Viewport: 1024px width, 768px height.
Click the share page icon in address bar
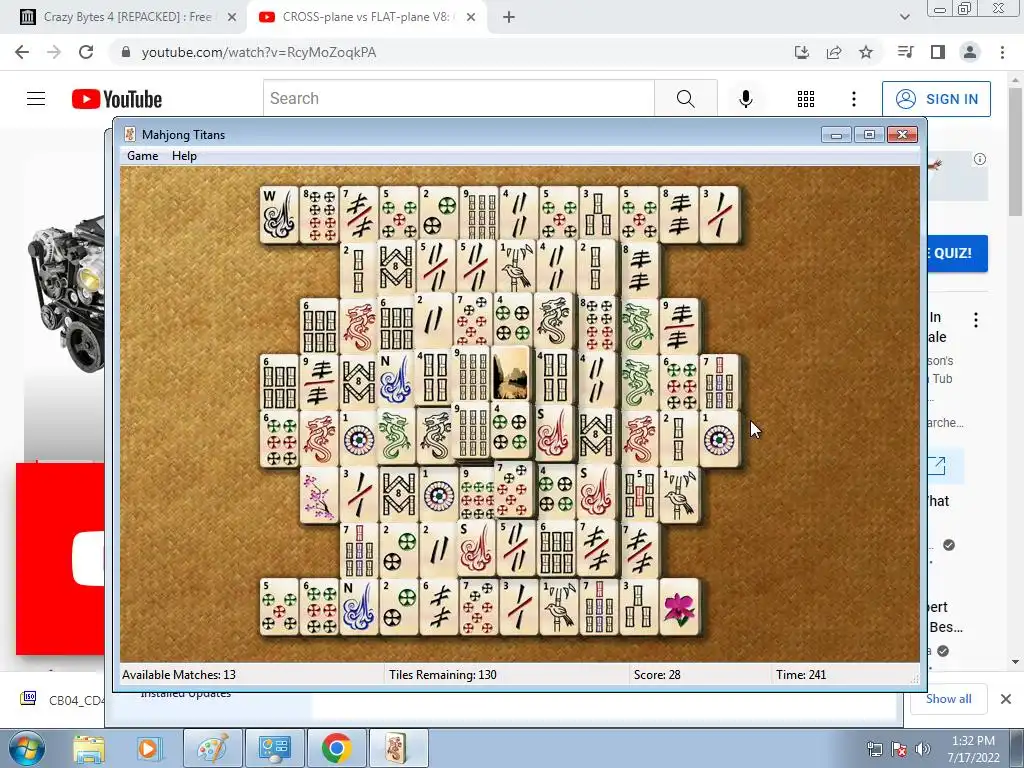tap(834, 52)
